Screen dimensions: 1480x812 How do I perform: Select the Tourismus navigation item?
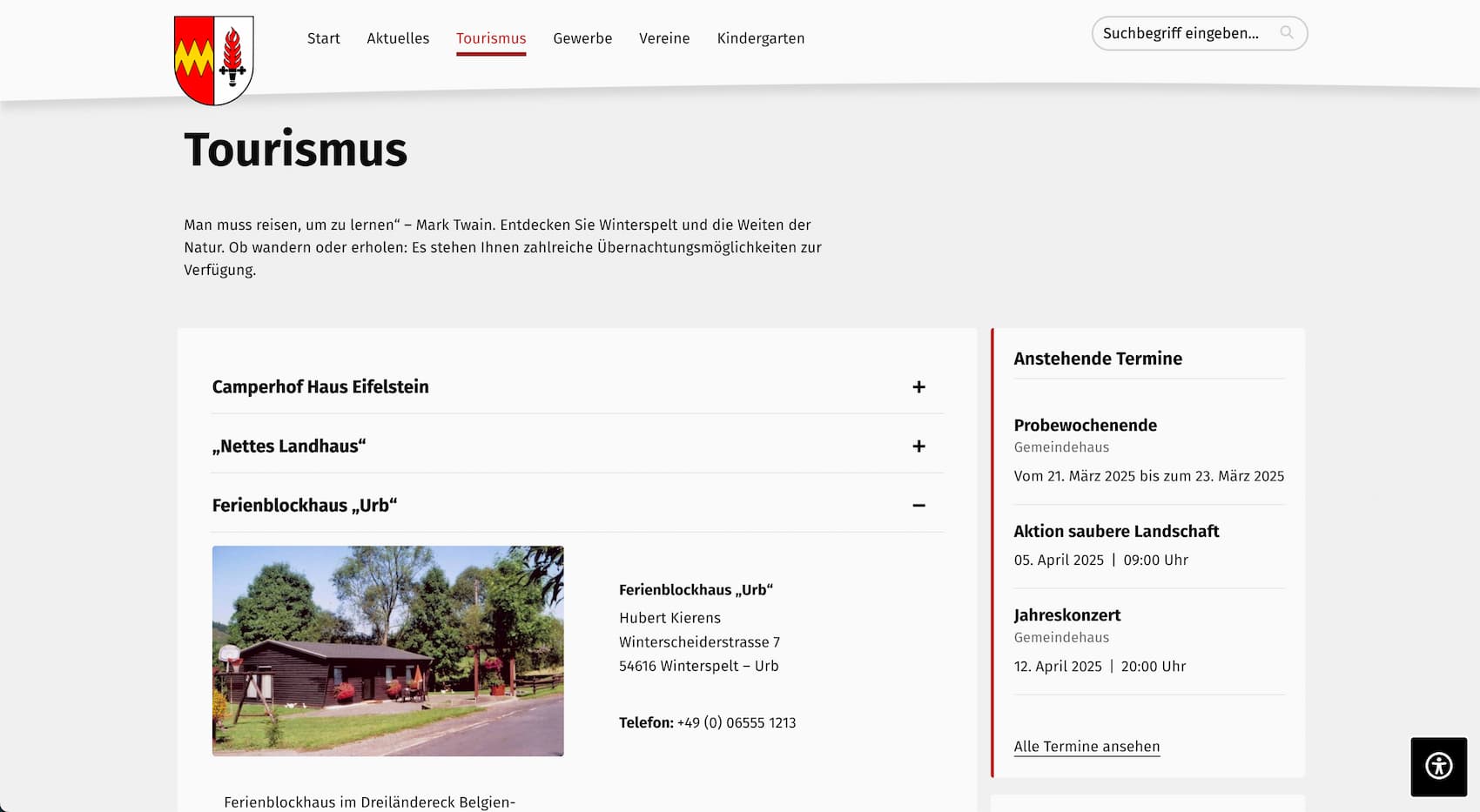[491, 38]
